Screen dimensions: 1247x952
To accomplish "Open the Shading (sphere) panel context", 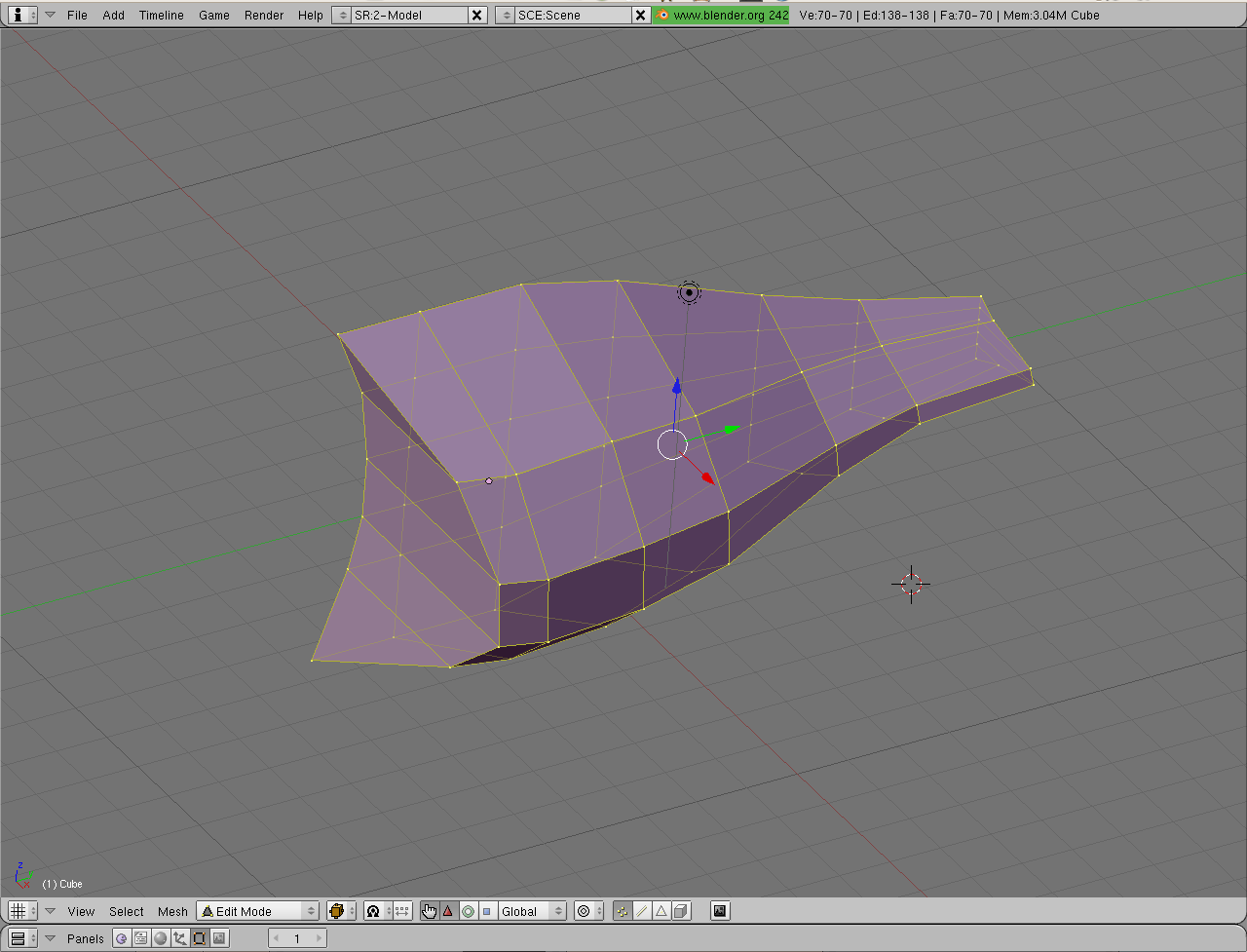I will pyautogui.click(x=161, y=938).
